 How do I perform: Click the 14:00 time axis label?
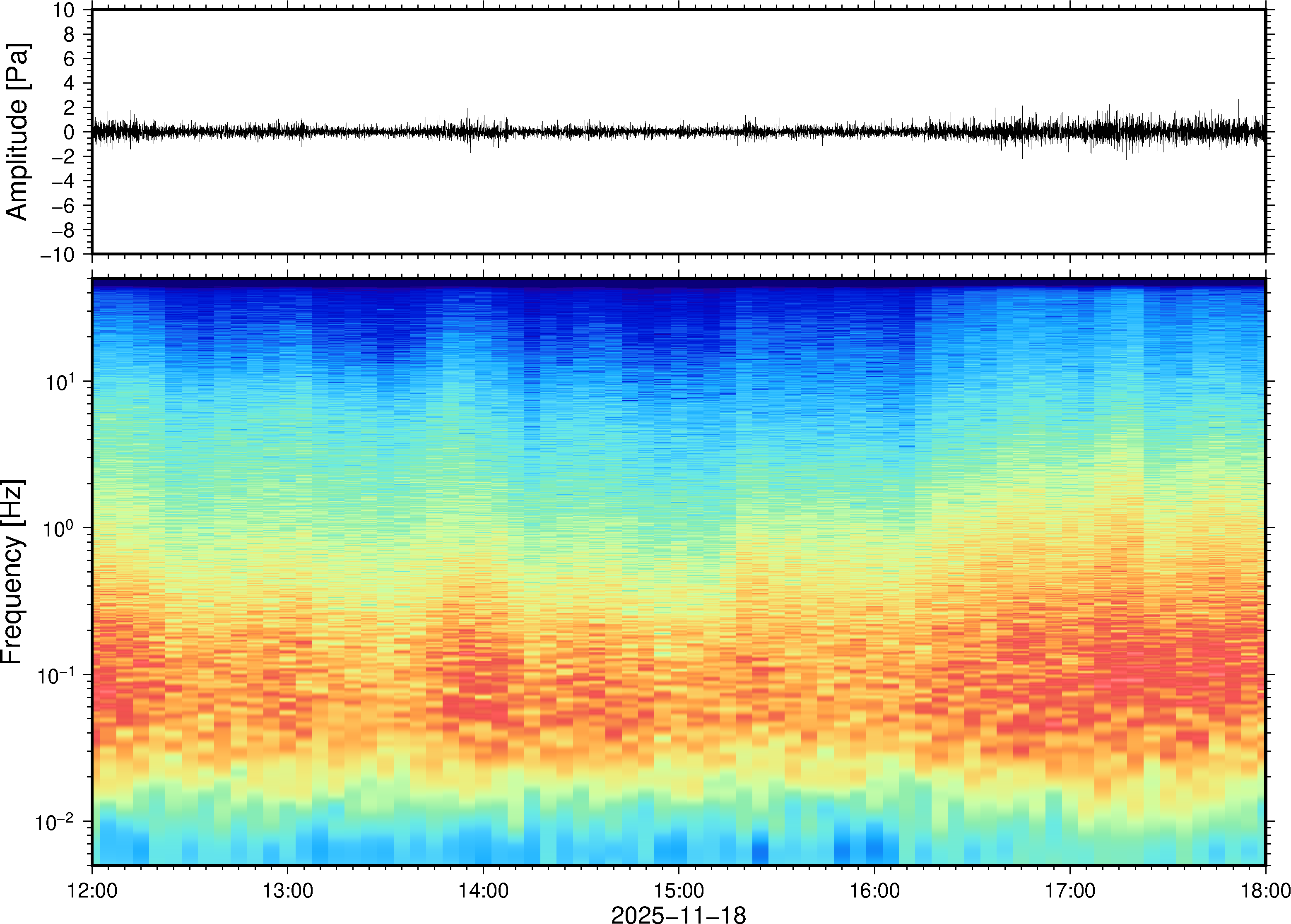point(483,890)
